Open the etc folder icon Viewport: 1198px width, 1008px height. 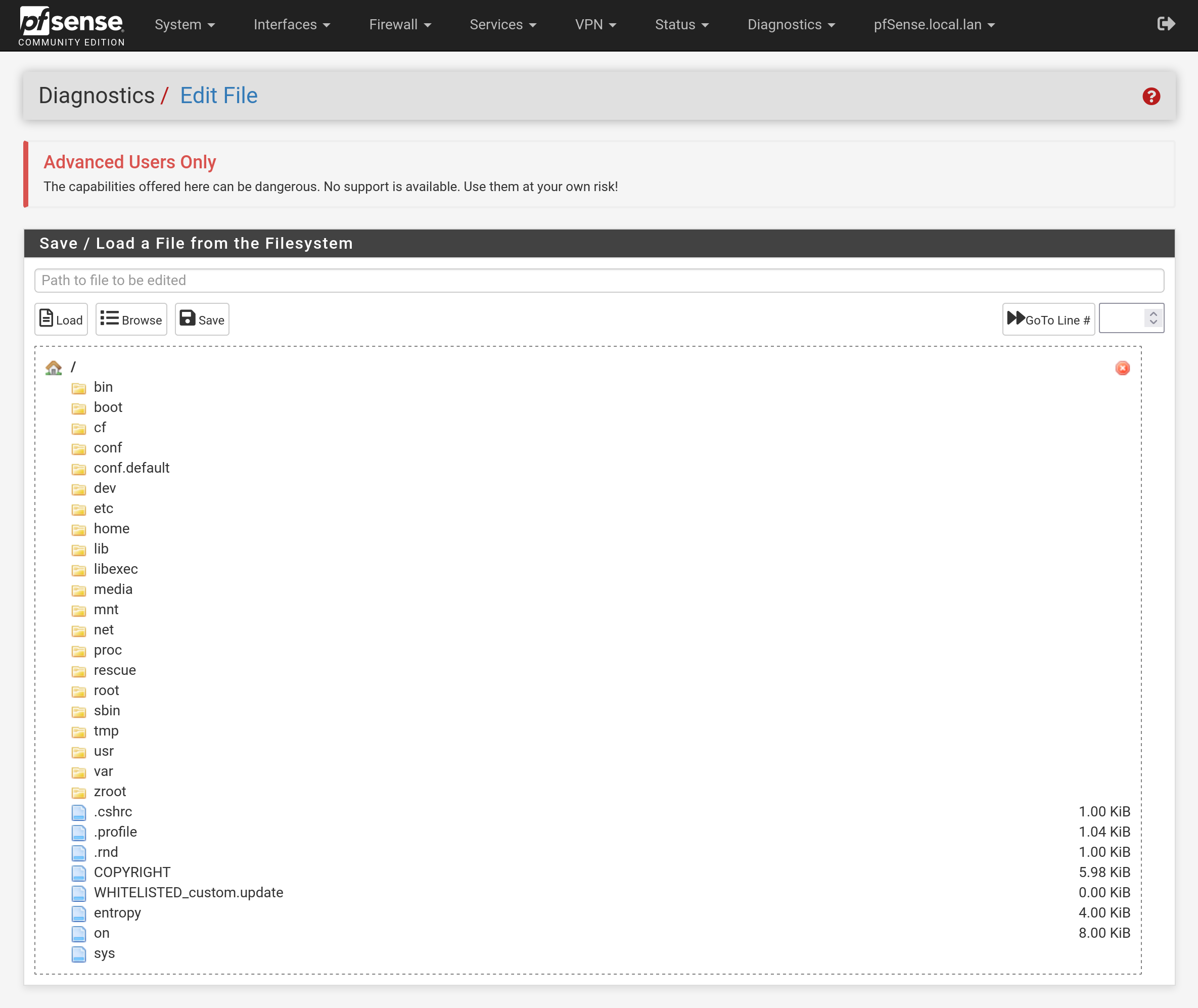coord(79,510)
